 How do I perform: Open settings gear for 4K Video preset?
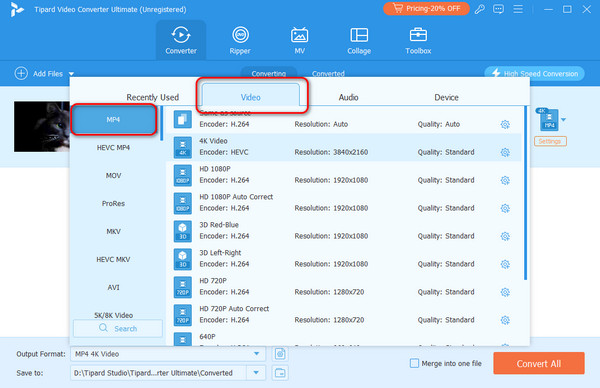pos(505,152)
